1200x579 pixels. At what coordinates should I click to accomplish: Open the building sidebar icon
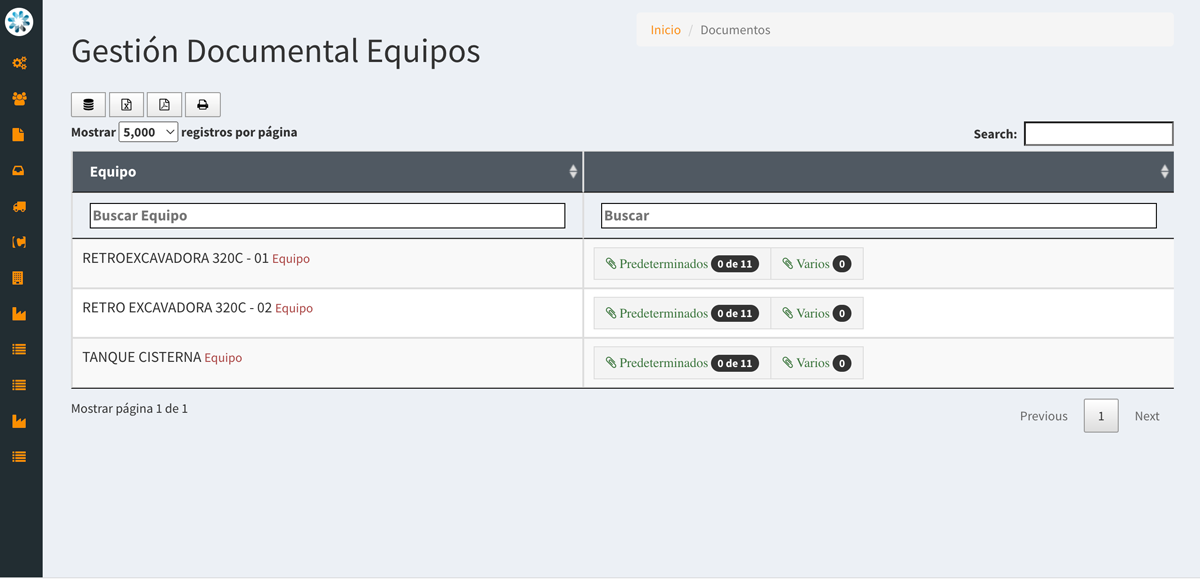click(19, 278)
